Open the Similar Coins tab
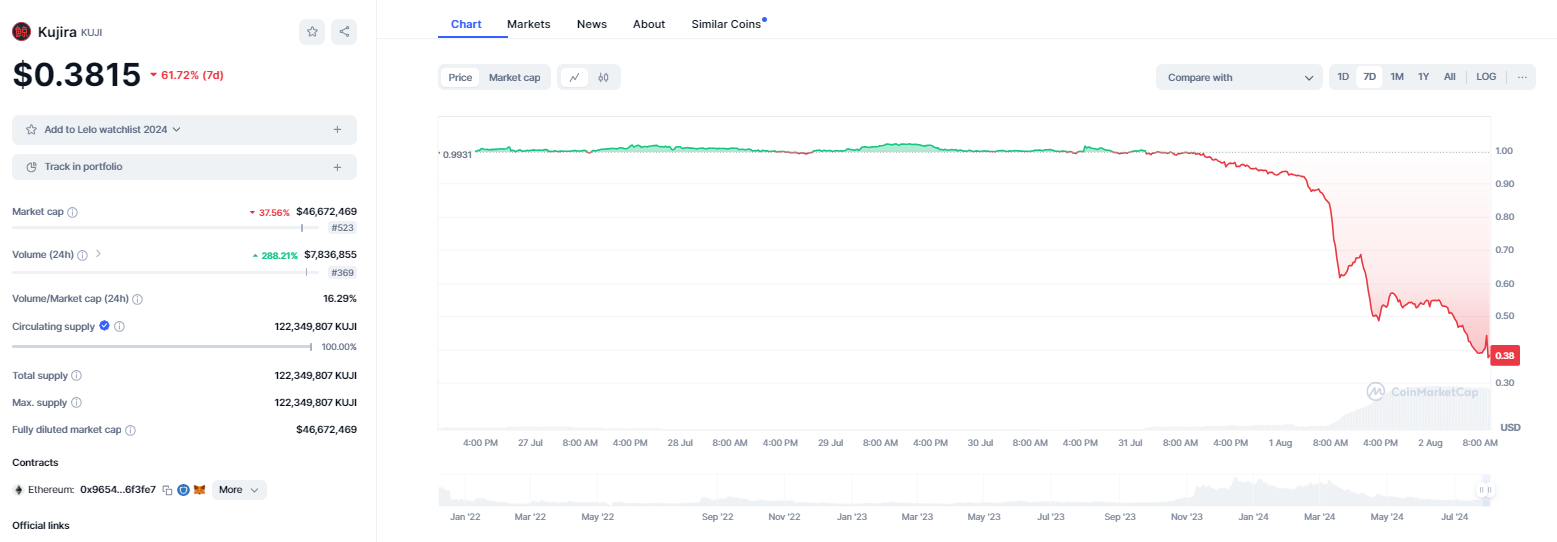Screen dimensions: 1557x542 [x=726, y=24]
